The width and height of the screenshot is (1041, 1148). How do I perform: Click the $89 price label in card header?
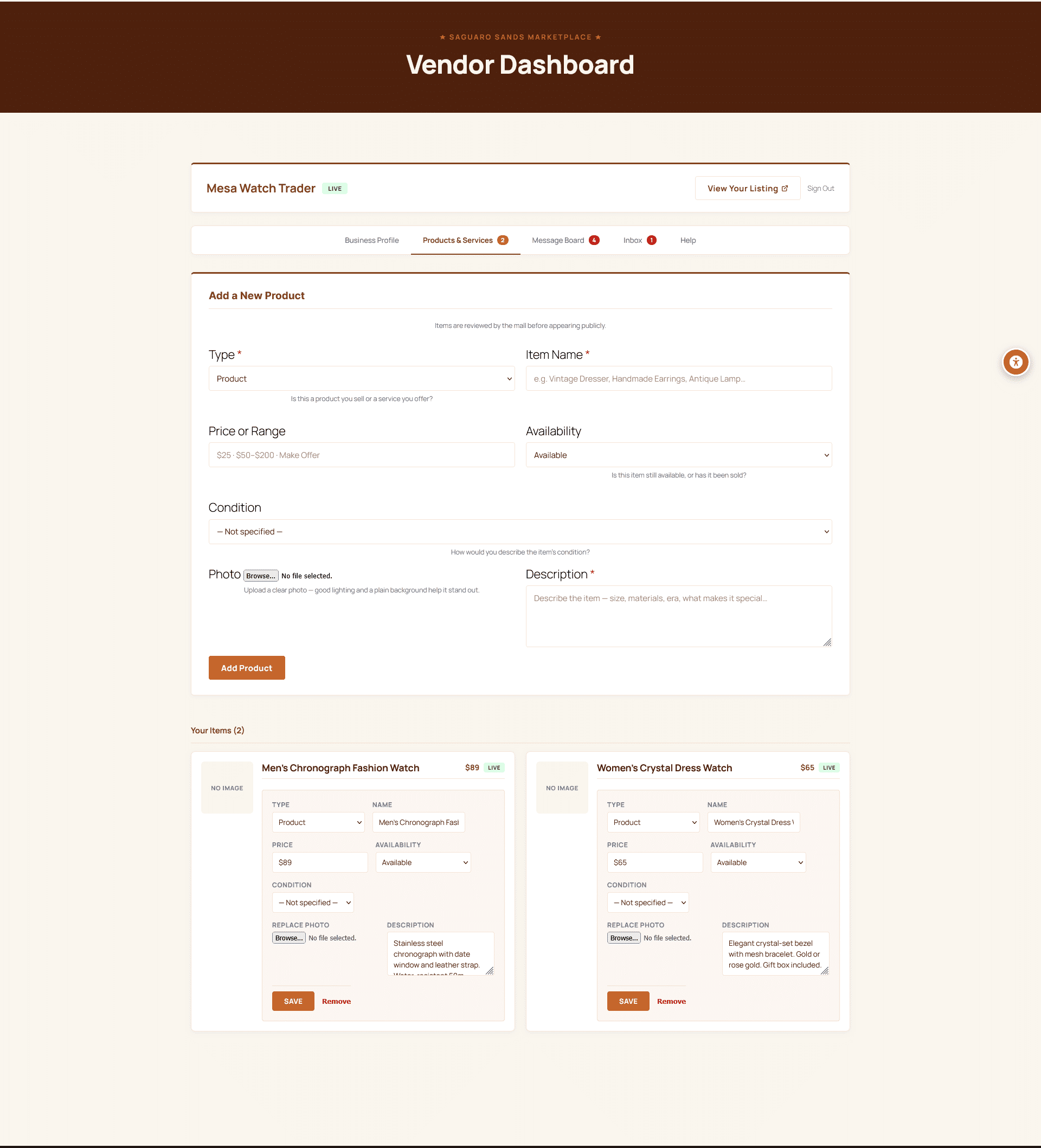[x=472, y=768]
